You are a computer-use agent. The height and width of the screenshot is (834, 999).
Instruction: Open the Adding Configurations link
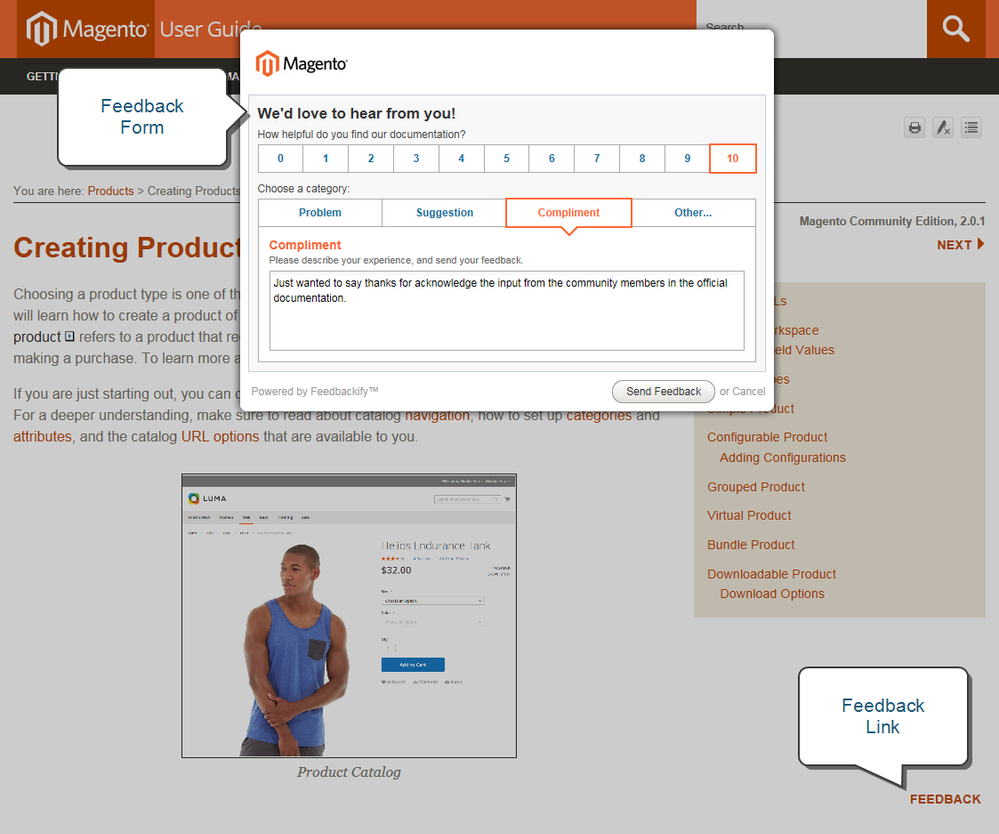(x=782, y=457)
